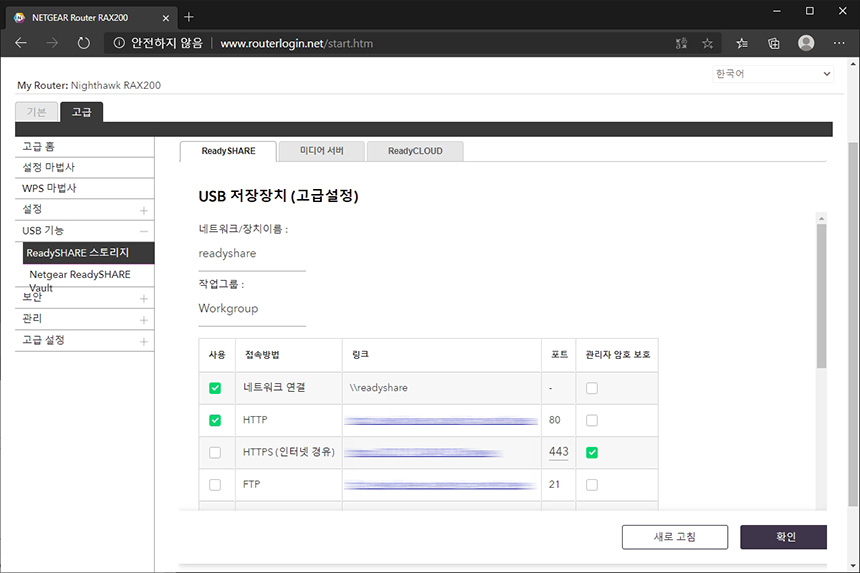Click the 관리자 암호 보호 column header
The width and height of the screenshot is (860, 573).
(x=618, y=355)
